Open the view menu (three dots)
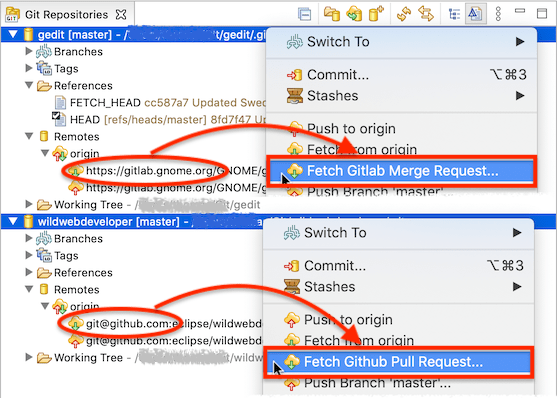 pyautogui.click(x=498, y=14)
